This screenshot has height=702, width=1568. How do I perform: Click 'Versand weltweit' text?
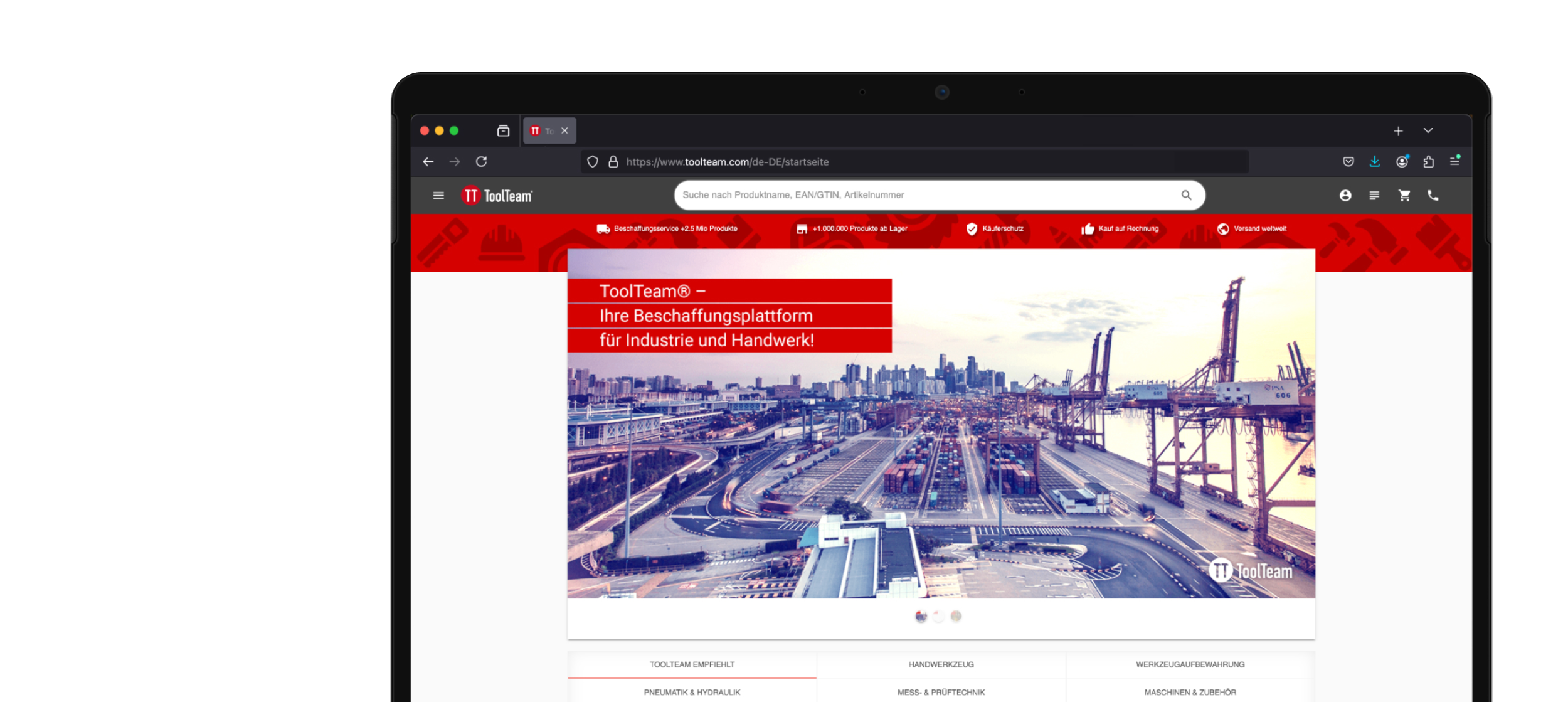[x=1260, y=229]
